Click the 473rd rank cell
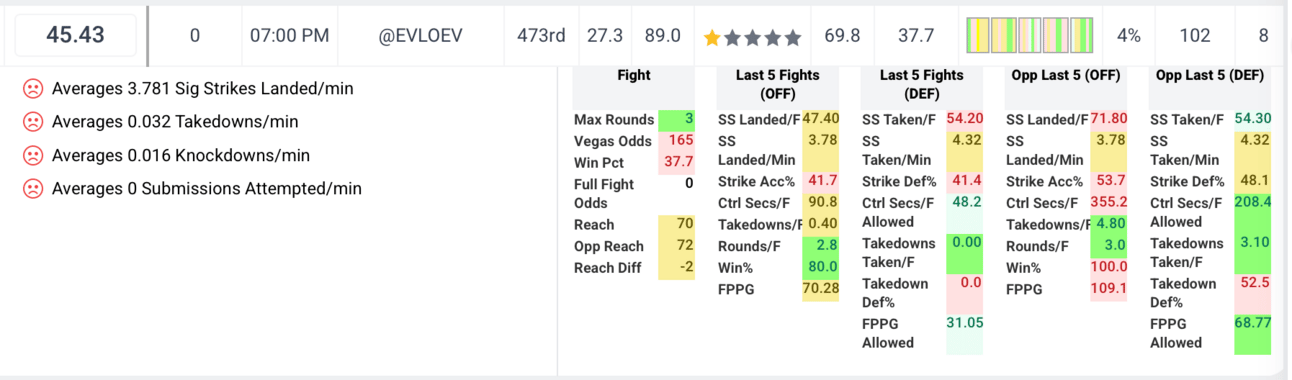The height and width of the screenshot is (380, 1292). [x=541, y=36]
